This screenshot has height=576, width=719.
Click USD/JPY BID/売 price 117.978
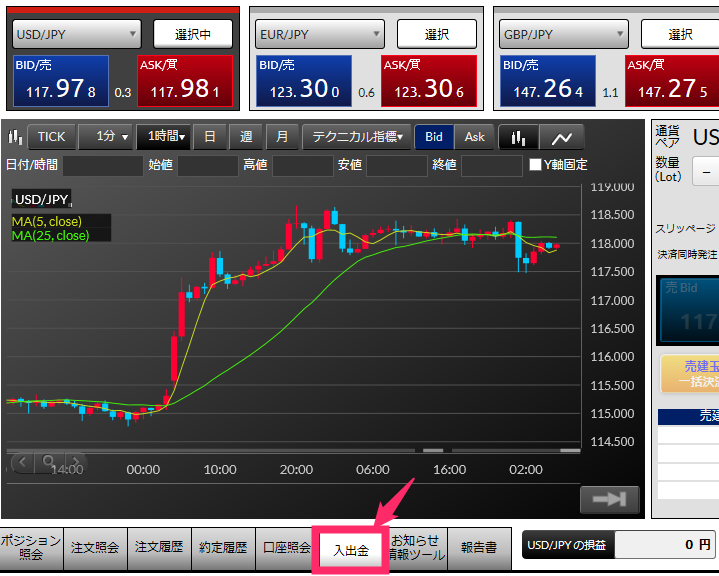coord(61,81)
